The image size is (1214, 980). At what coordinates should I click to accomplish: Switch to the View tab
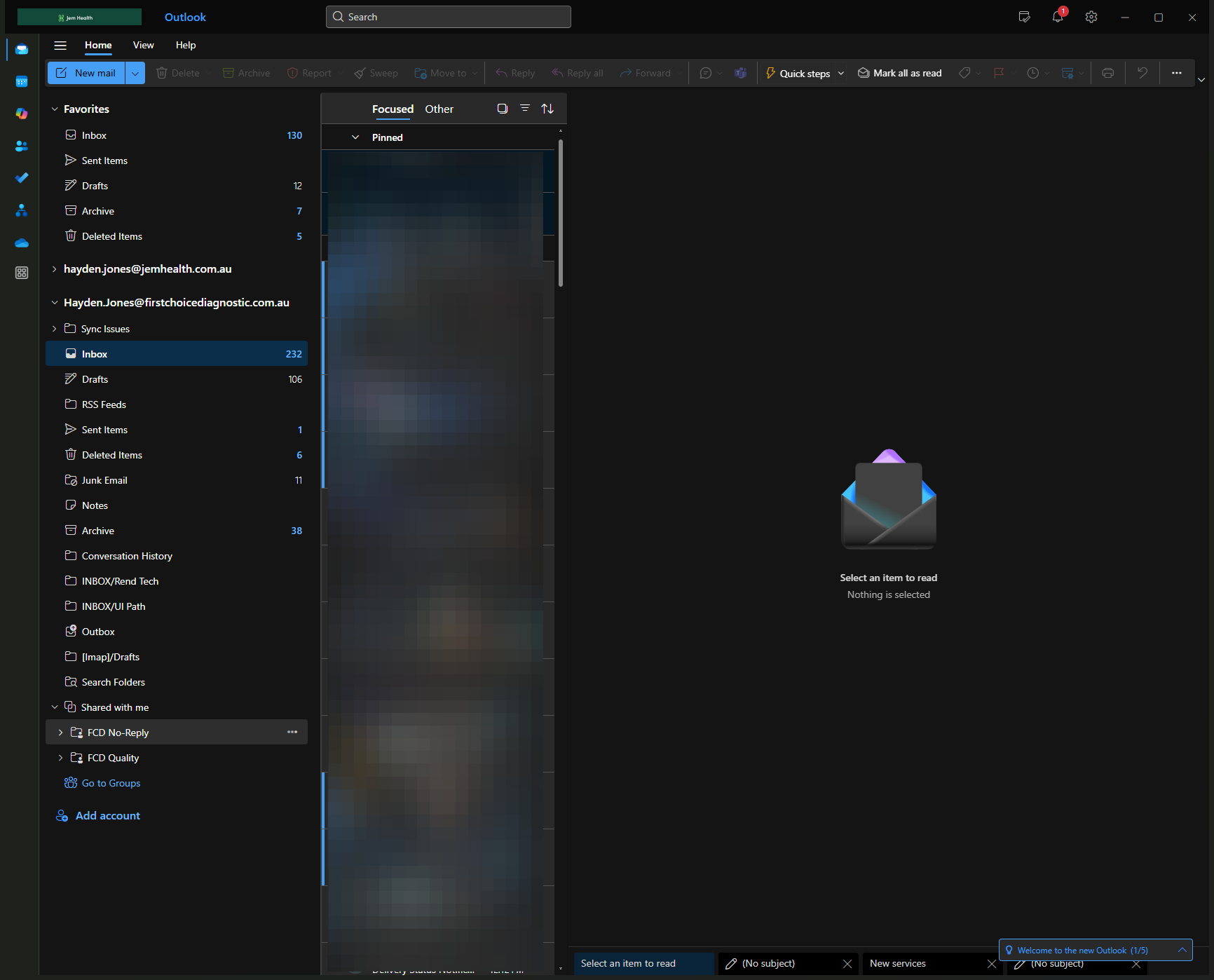pos(144,46)
